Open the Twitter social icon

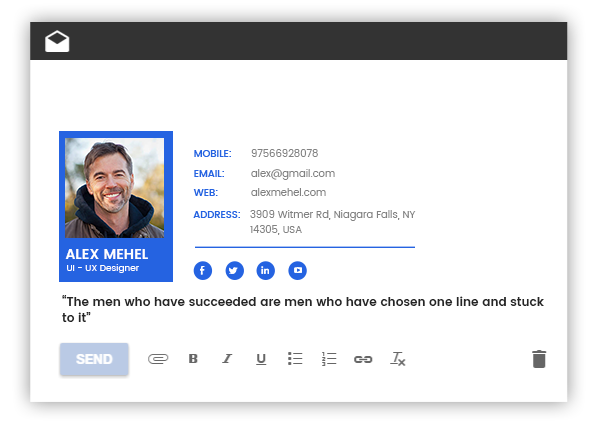(x=235, y=270)
